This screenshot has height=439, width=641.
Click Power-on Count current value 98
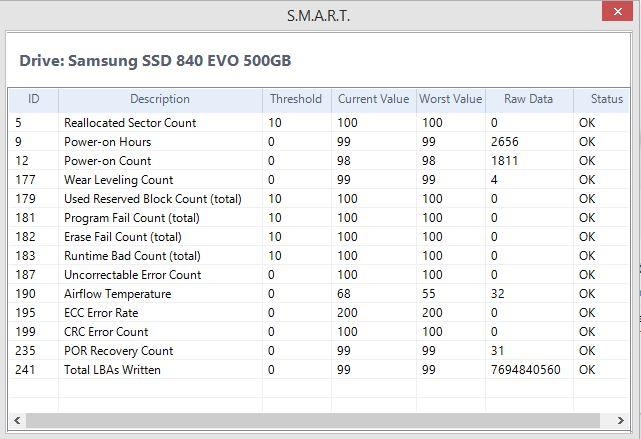point(344,161)
